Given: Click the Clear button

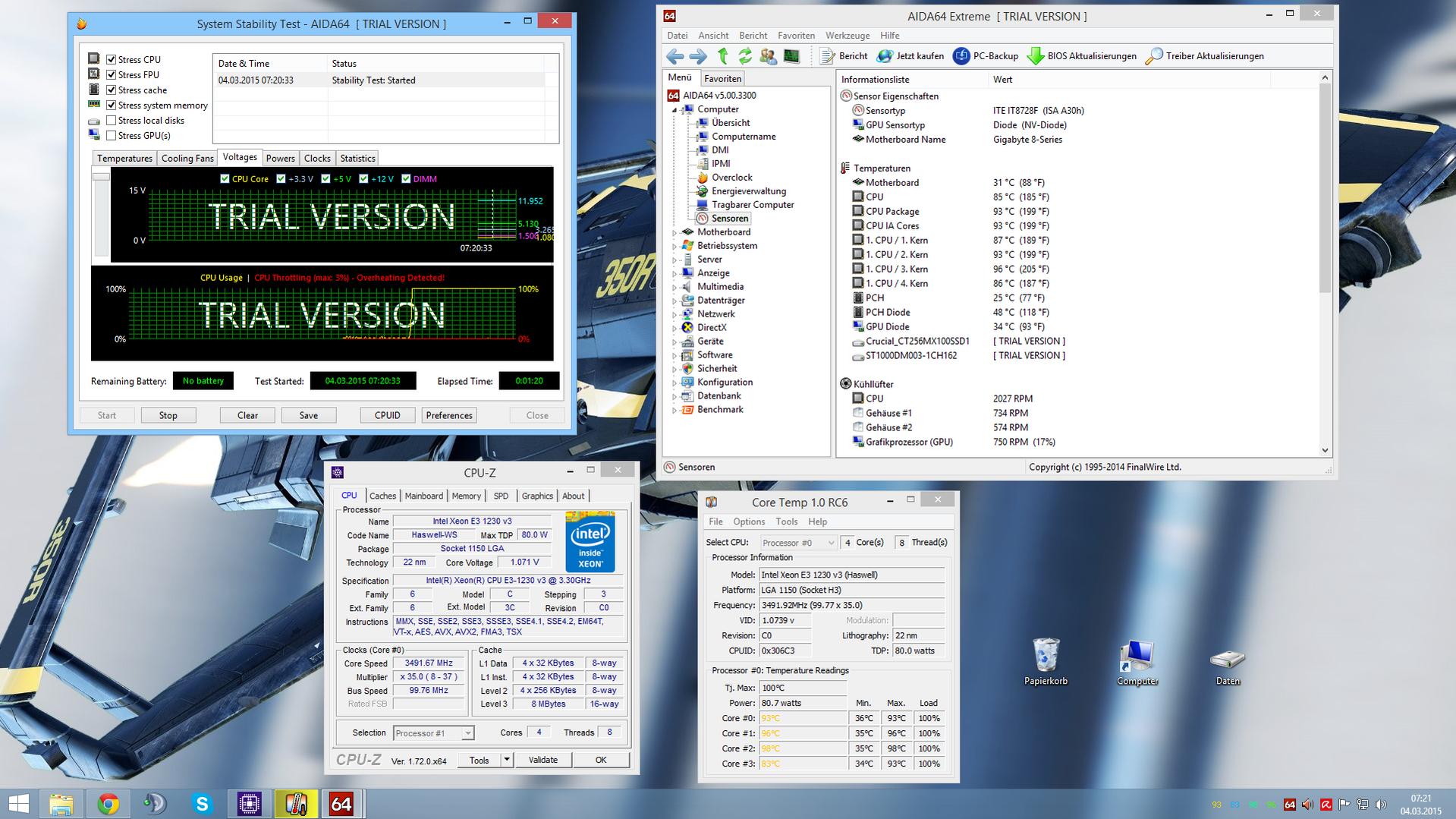Looking at the screenshot, I should point(247,415).
